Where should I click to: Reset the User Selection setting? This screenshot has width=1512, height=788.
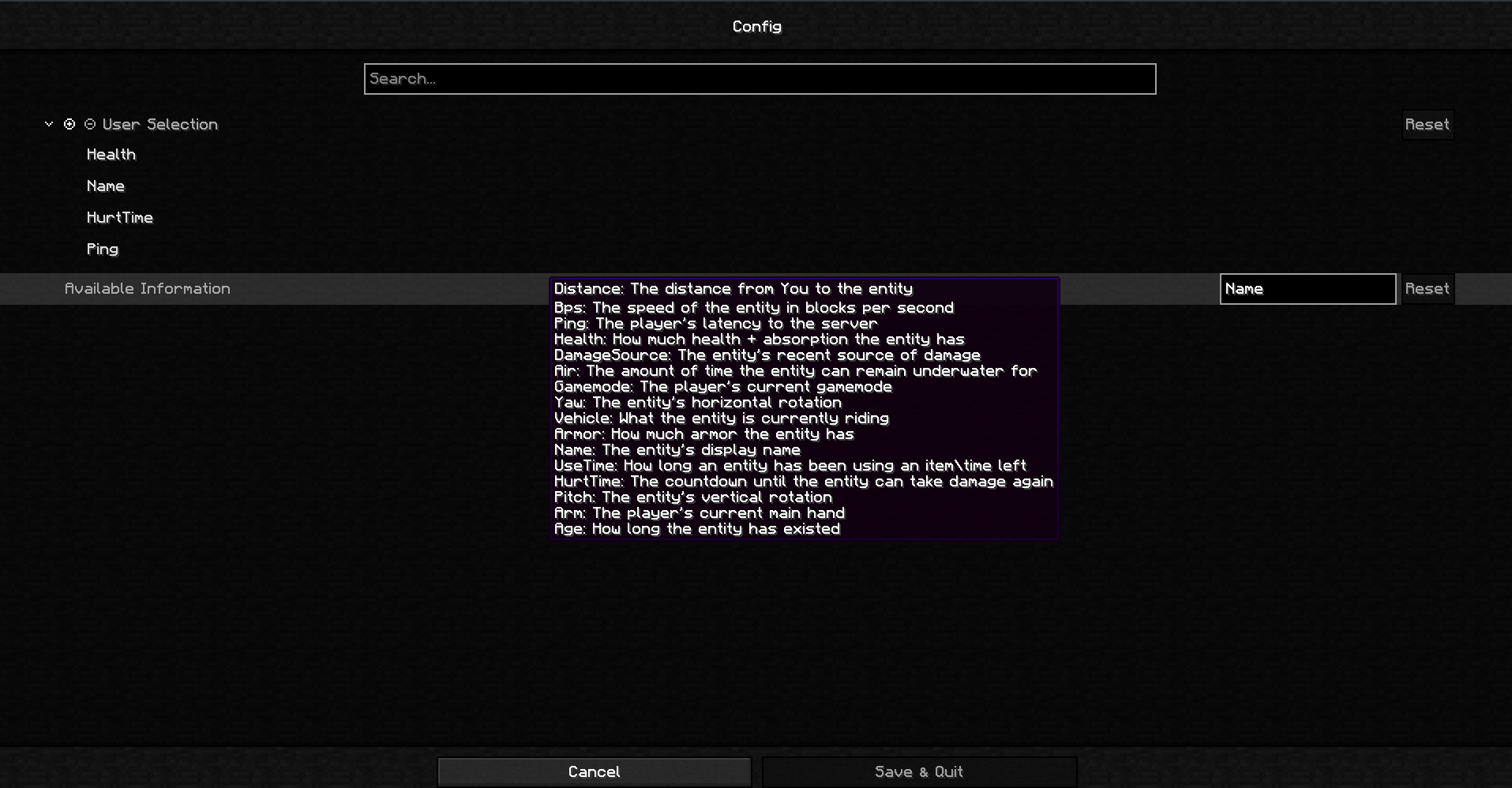pos(1428,125)
